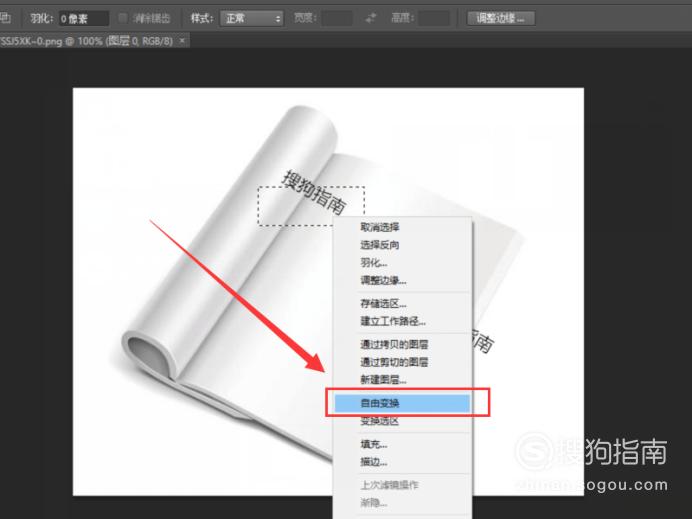Image resolution: width=692 pixels, height=519 pixels.
Task: Choose 建立工作路径... menu entry
Action: (x=402, y=321)
